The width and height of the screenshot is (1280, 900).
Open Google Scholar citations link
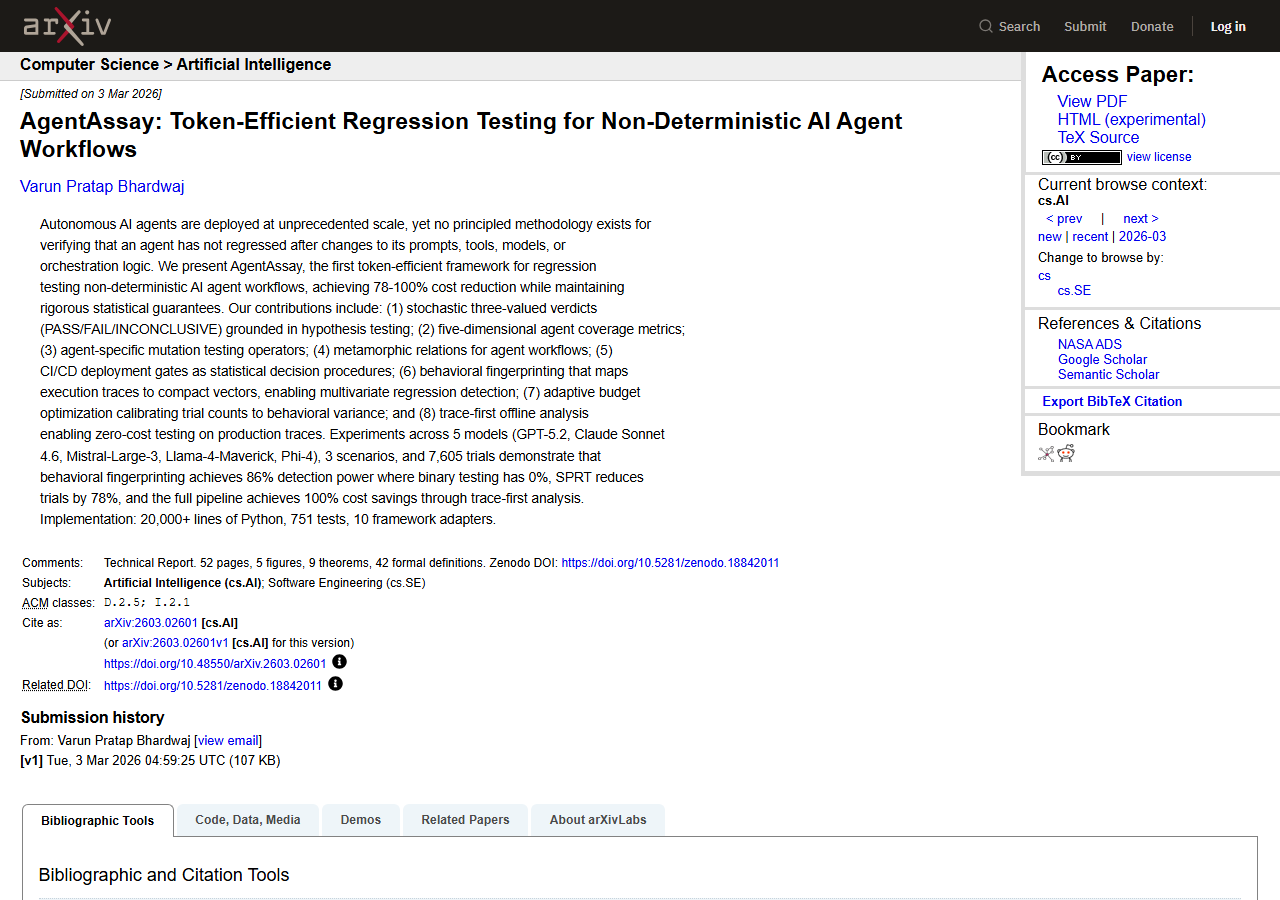(1102, 360)
